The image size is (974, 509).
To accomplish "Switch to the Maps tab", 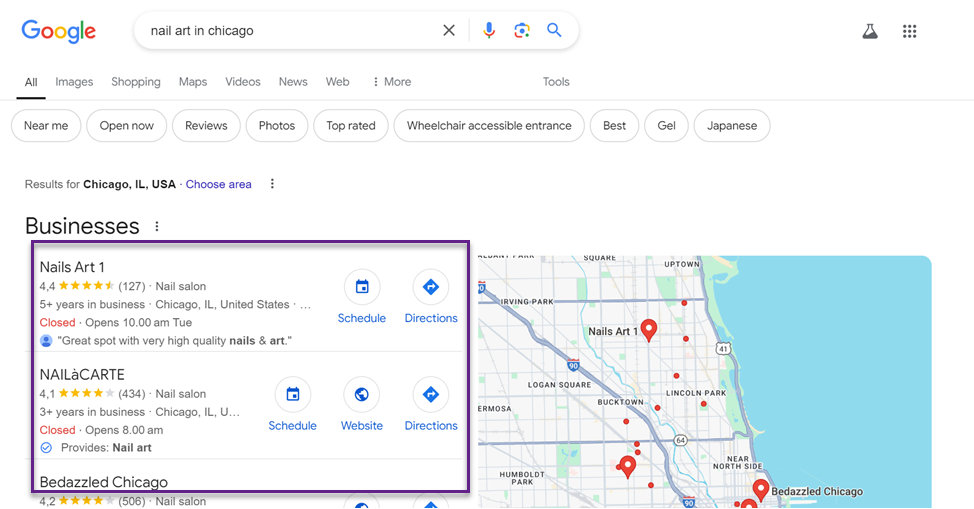I will pyautogui.click(x=193, y=81).
